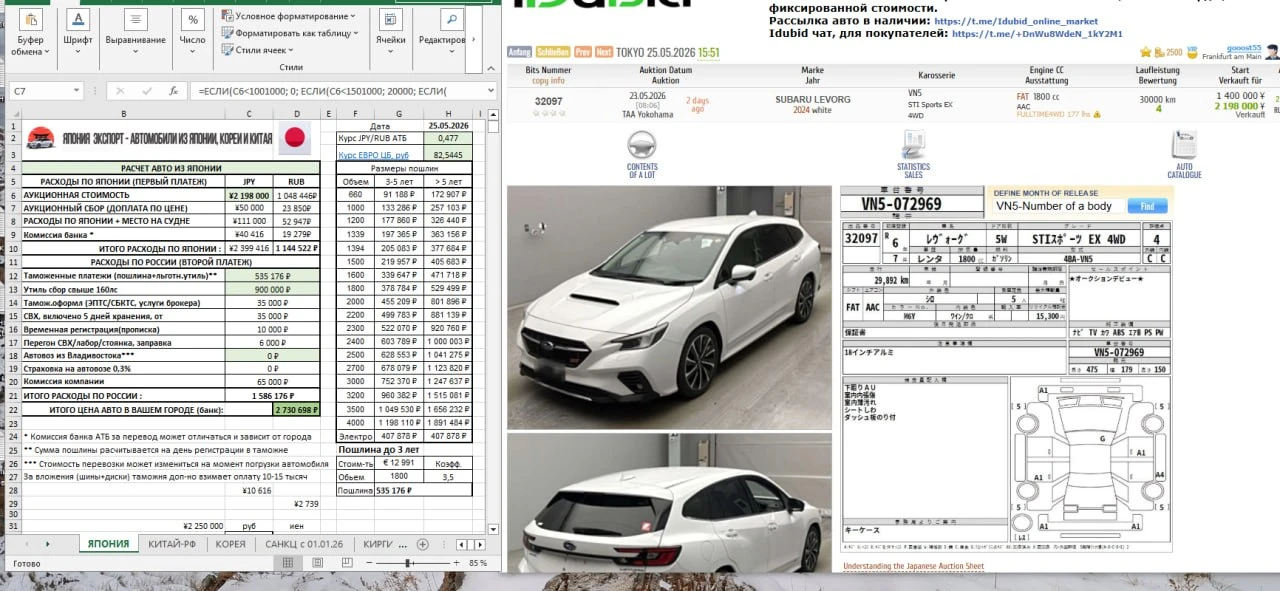Image resolution: width=1280 pixels, height=591 pixels.
Task: Add a new sheet
Action: click(424, 544)
